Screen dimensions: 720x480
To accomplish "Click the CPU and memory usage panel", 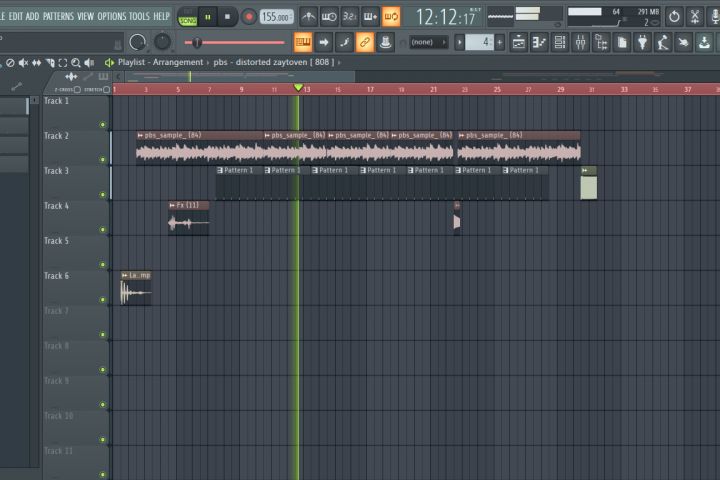I will coord(614,17).
